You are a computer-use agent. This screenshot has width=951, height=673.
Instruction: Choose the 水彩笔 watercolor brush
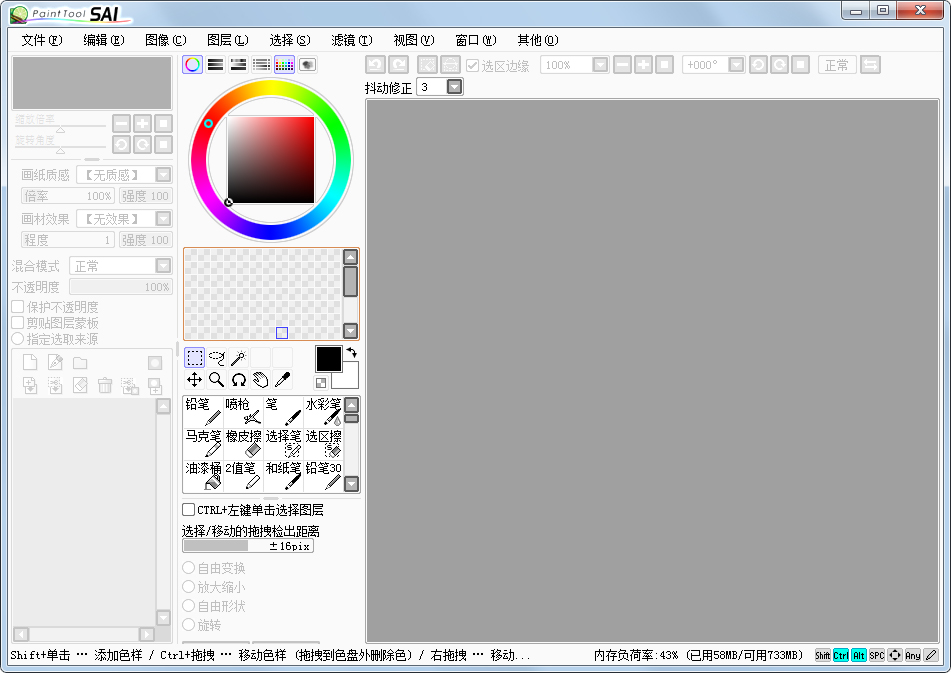coord(323,412)
